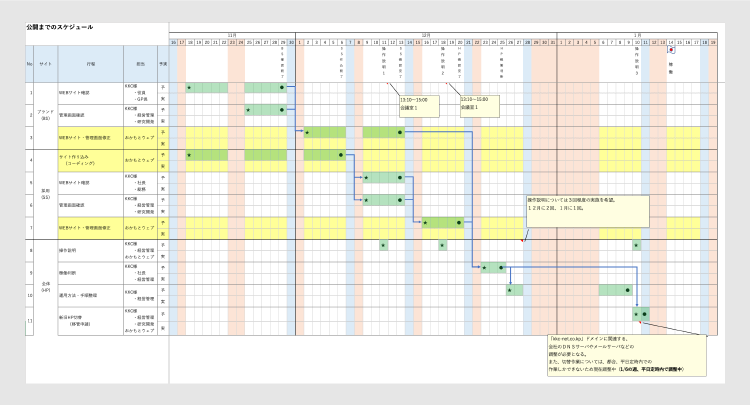Image resolution: width=750 pixels, height=405 pixels.
Task: Click the star marker in row 1 bar
Action: tap(189, 88)
